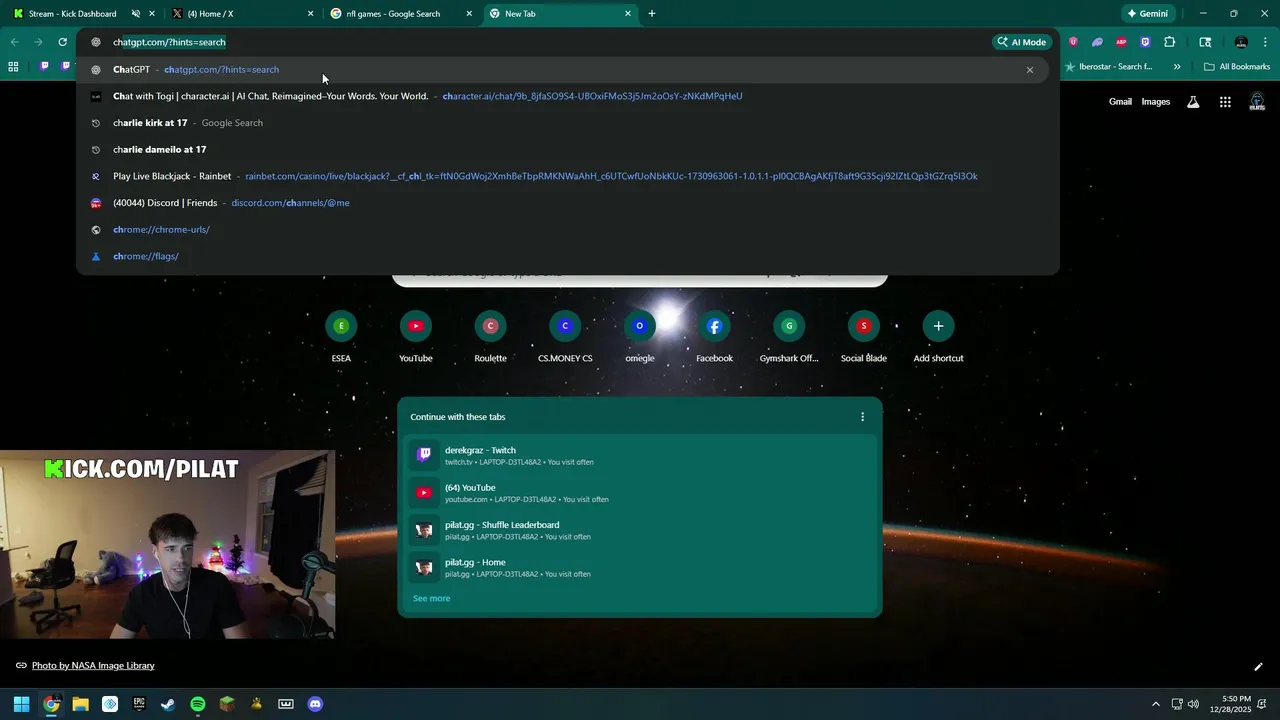Screen dimensions: 1280x720
Task: Show hidden system tray icons
Action: point(1156,704)
